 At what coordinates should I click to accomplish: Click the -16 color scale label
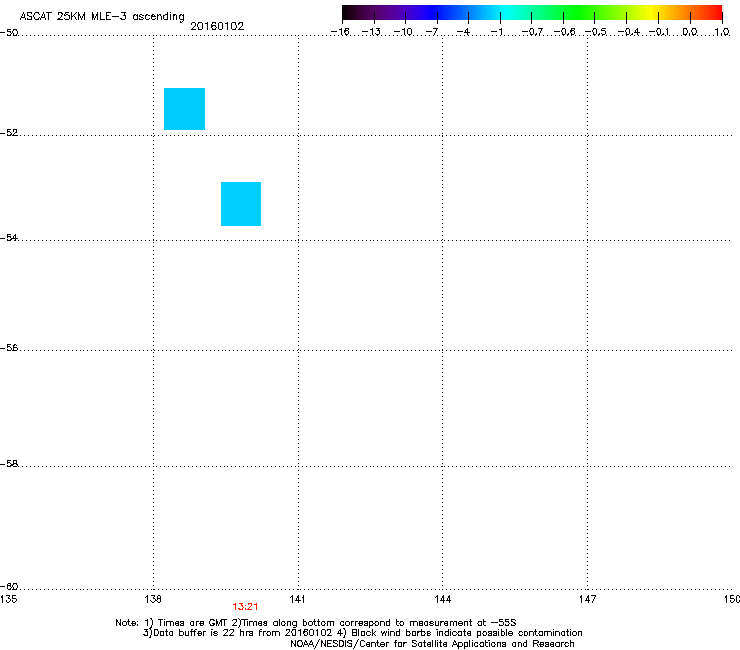(340, 32)
